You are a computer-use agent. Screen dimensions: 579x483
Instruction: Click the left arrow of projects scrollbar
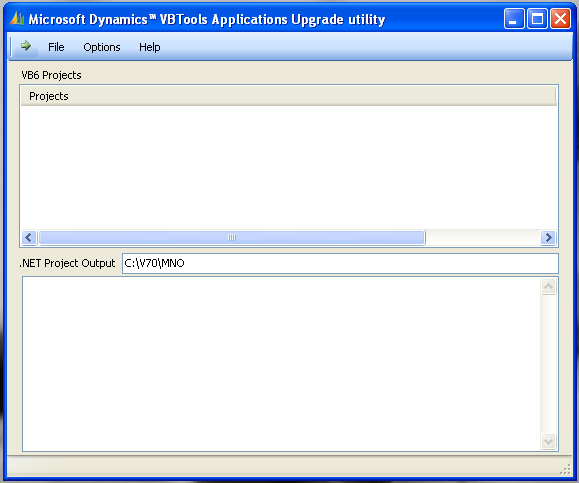[29, 237]
